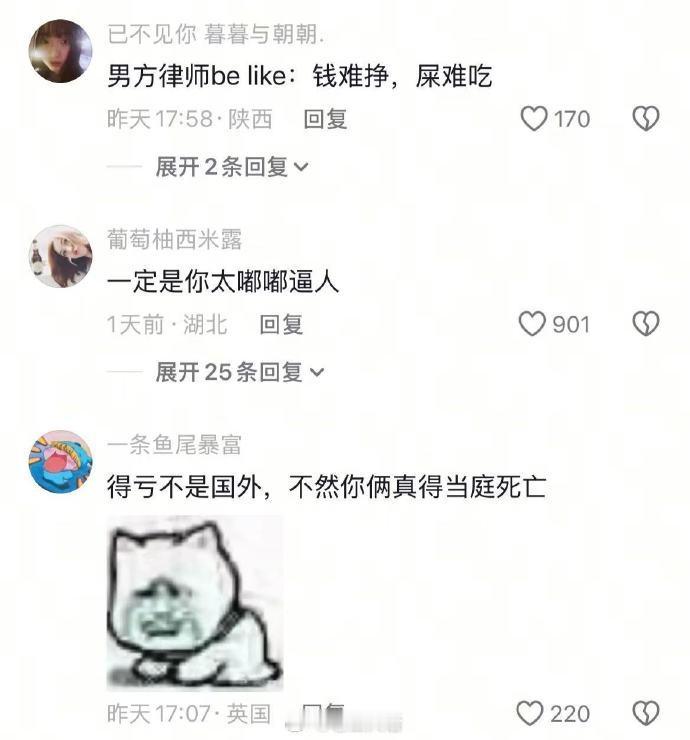This screenshot has height=740, width=690.
Task: Dislike the 嘟嘟逼人 comment with broken heart
Action: (x=646, y=324)
